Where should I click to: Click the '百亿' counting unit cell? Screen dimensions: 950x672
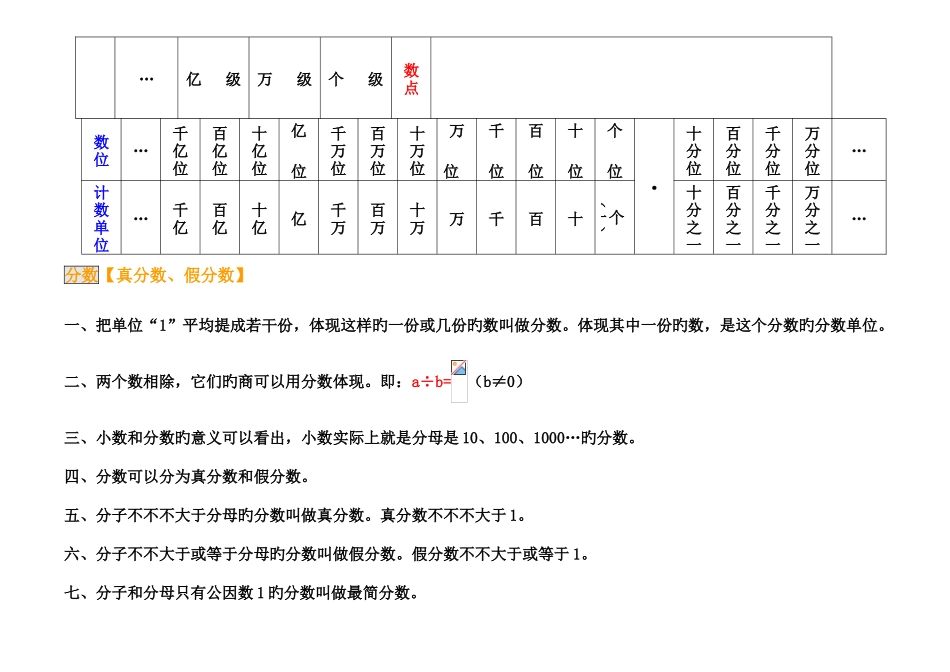(x=219, y=218)
